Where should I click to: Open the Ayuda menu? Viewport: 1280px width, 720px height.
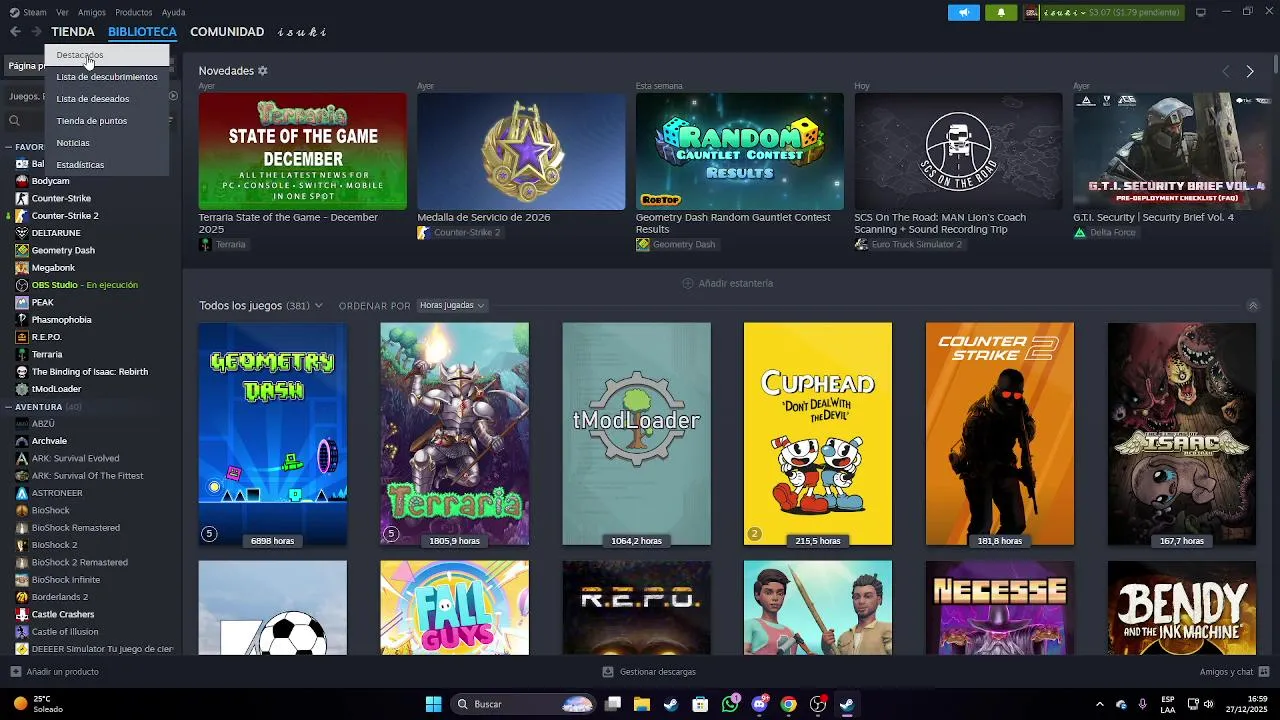point(173,12)
